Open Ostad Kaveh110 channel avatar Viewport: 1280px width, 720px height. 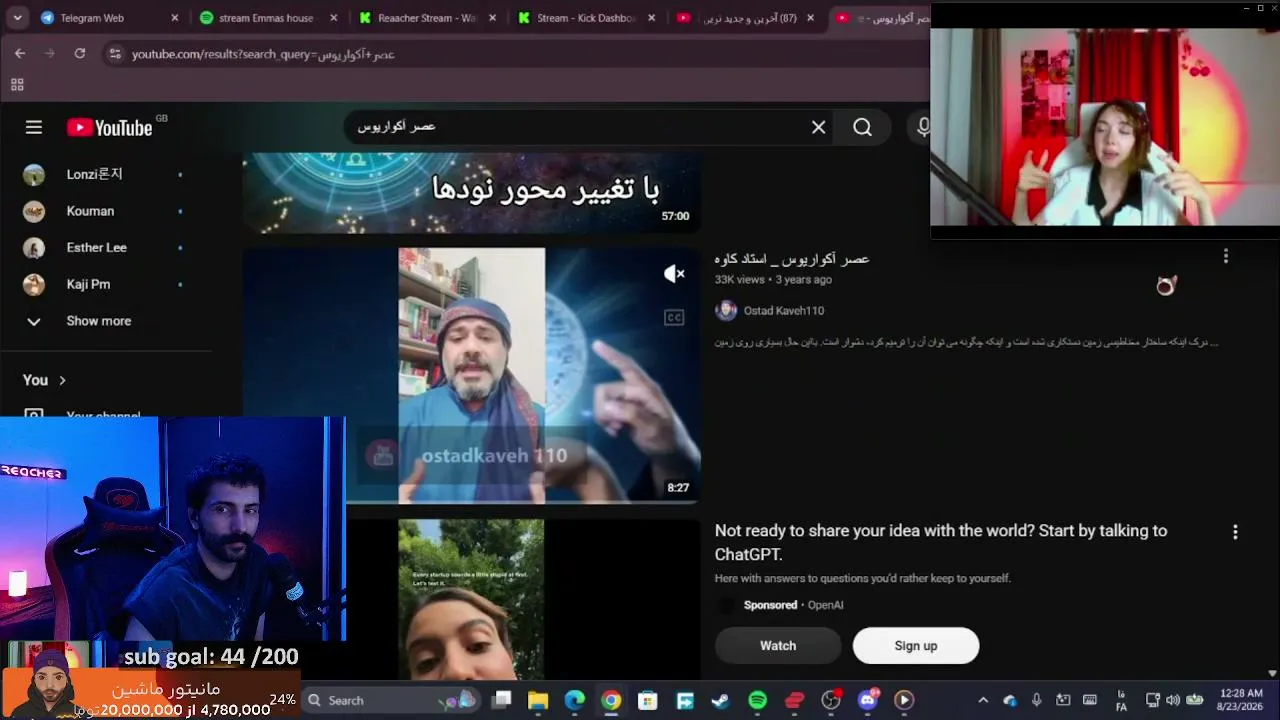click(x=726, y=311)
